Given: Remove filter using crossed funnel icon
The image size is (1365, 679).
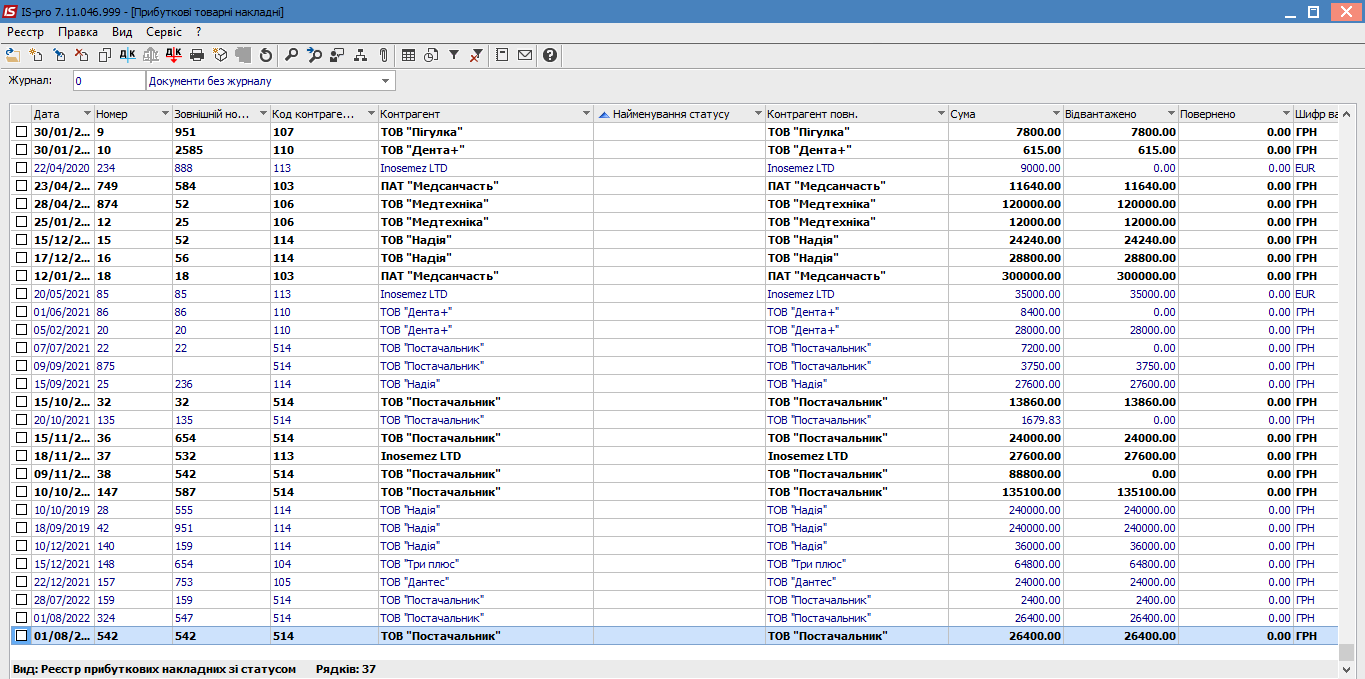Looking at the screenshot, I should pos(476,55).
